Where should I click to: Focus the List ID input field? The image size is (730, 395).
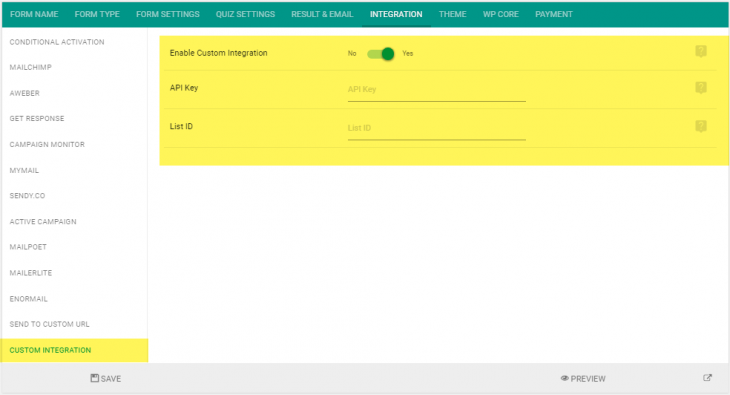click(437, 129)
